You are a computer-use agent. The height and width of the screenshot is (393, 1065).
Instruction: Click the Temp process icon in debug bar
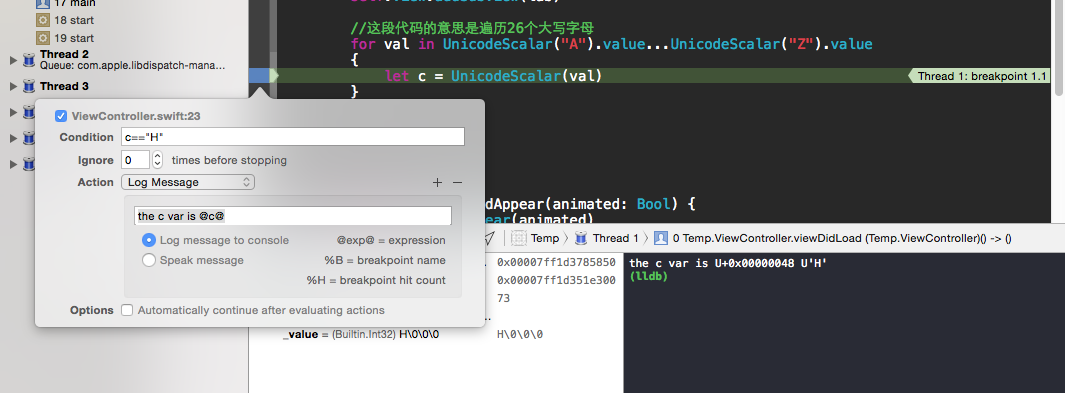click(520, 238)
